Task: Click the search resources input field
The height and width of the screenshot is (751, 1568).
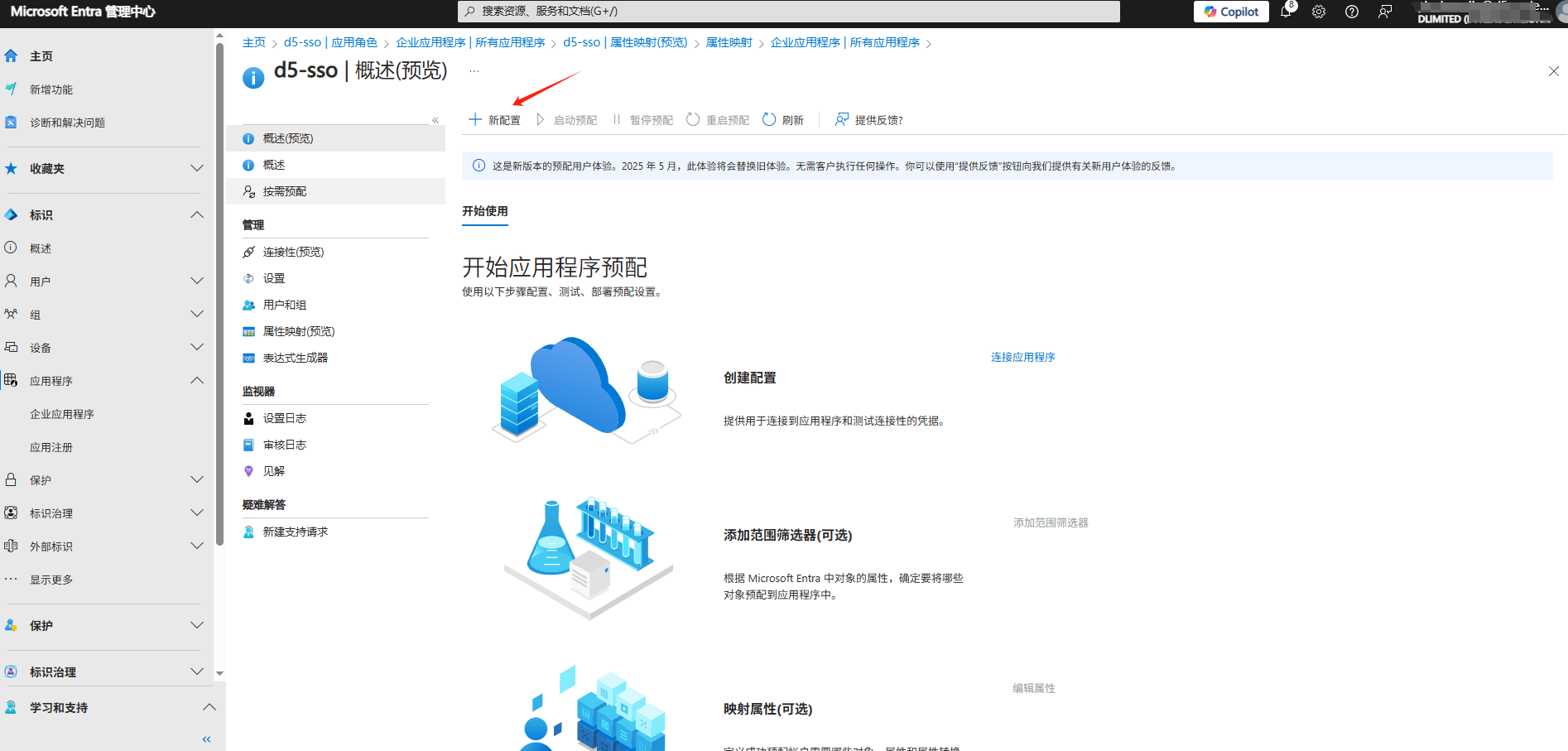Action: pyautogui.click(x=788, y=12)
